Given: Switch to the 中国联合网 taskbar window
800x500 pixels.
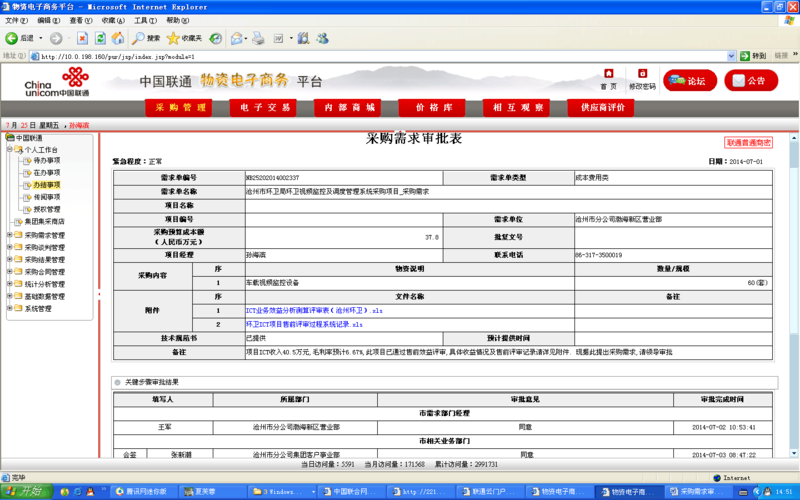Looking at the screenshot, I should pos(352,492).
